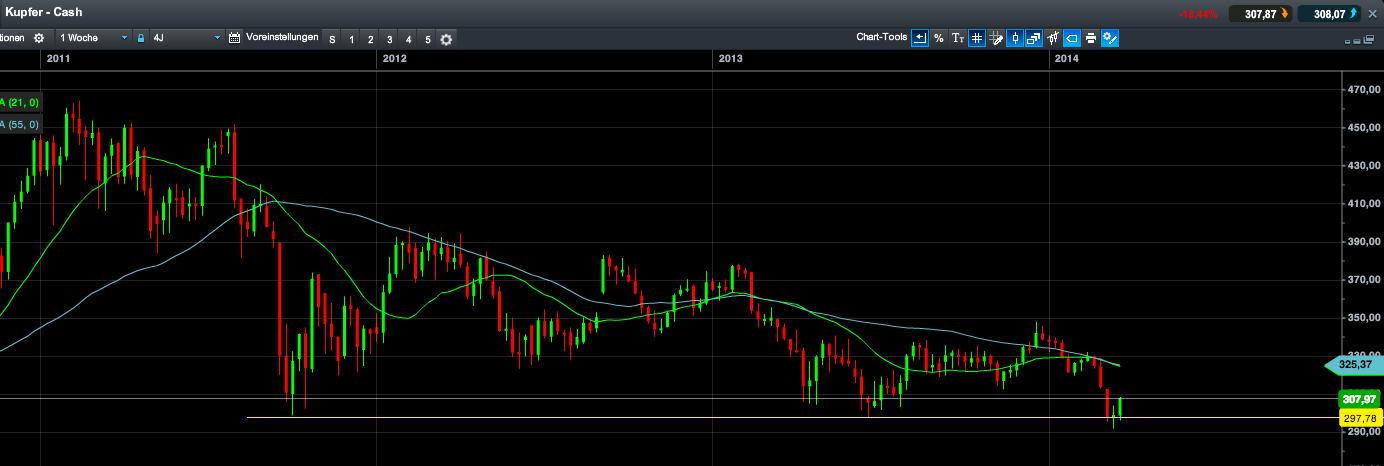Load chart preset 3
This screenshot has height=466, width=1384.
click(x=389, y=39)
